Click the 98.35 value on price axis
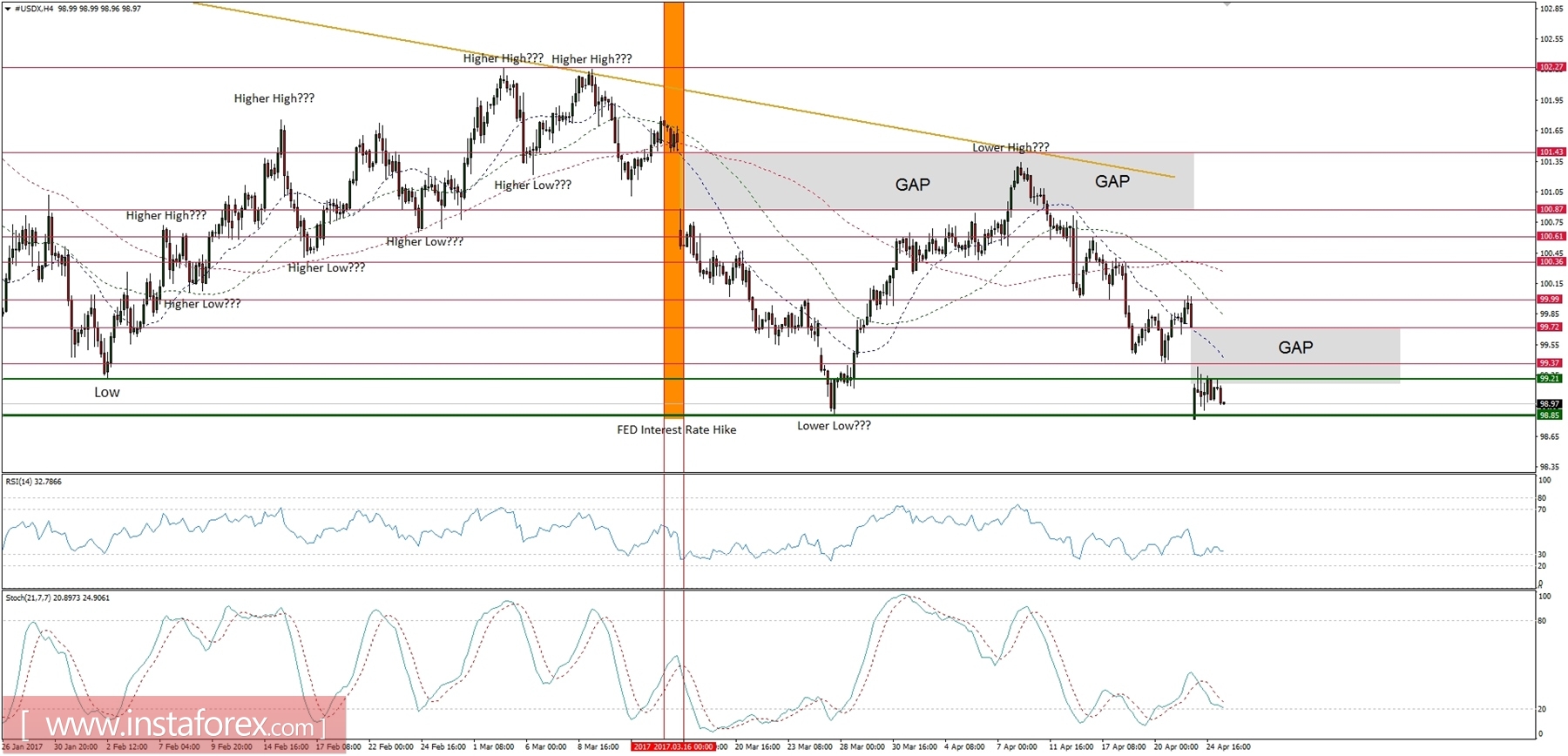This screenshot has width=1568, height=756. pyautogui.click(x=1550, y=467)
